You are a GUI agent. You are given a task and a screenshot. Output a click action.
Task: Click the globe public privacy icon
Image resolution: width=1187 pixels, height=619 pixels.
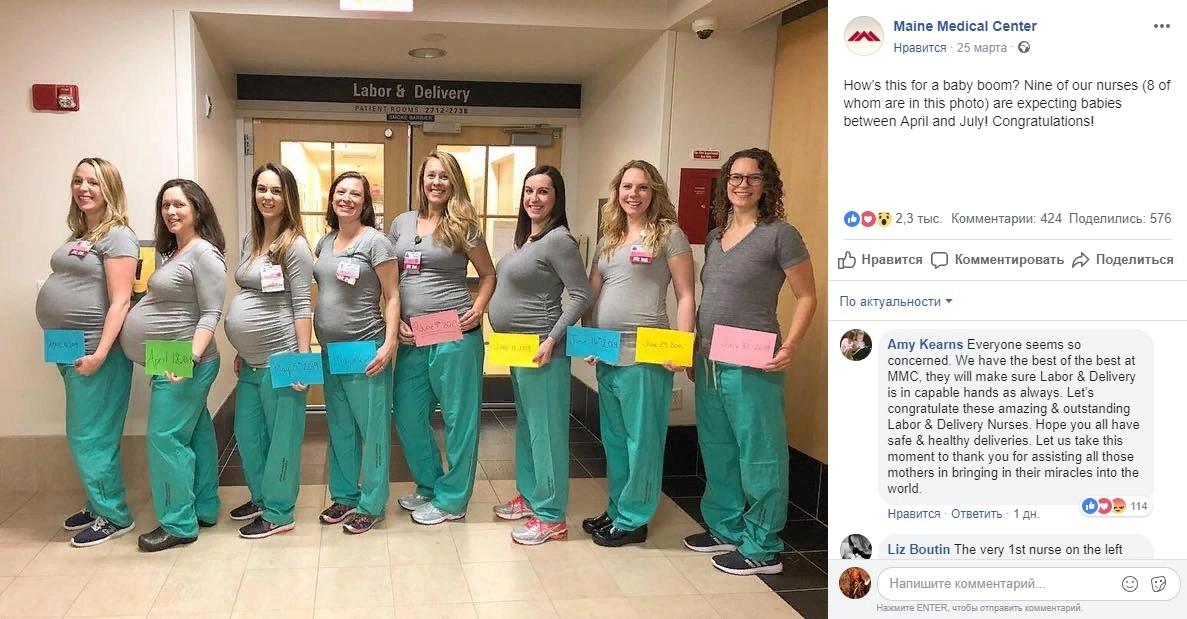(x=1024, y=48)
